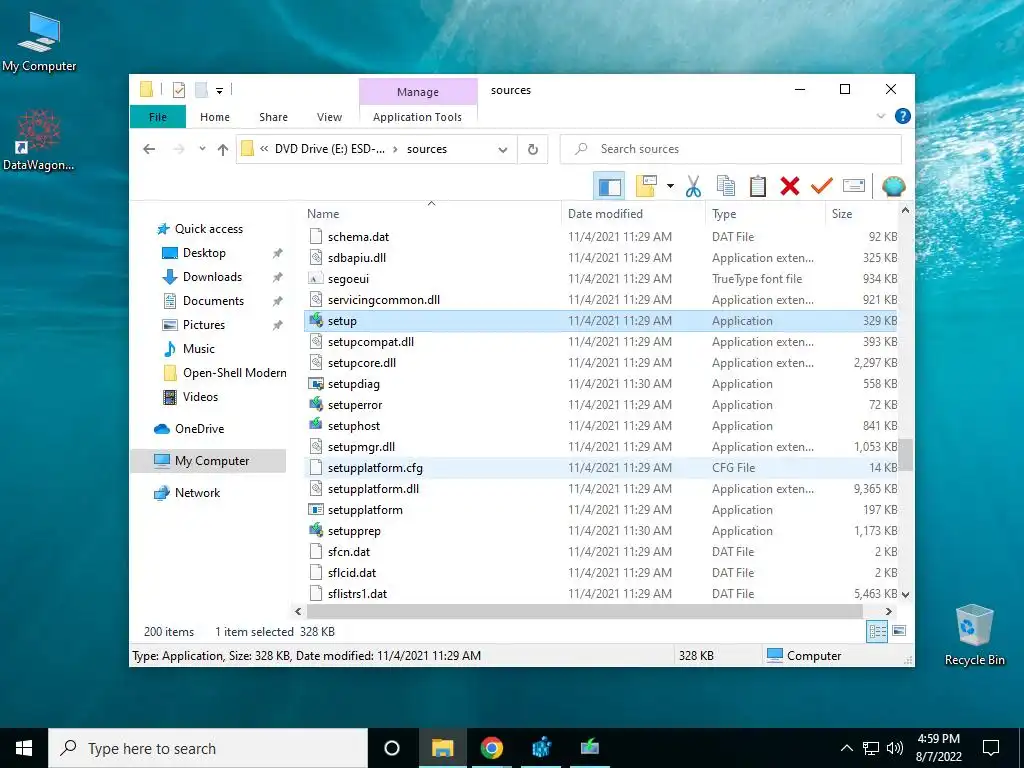1024x768 pixels.
Task: Select Quick access in navigation pane
Action: click(x=208, y=229)
